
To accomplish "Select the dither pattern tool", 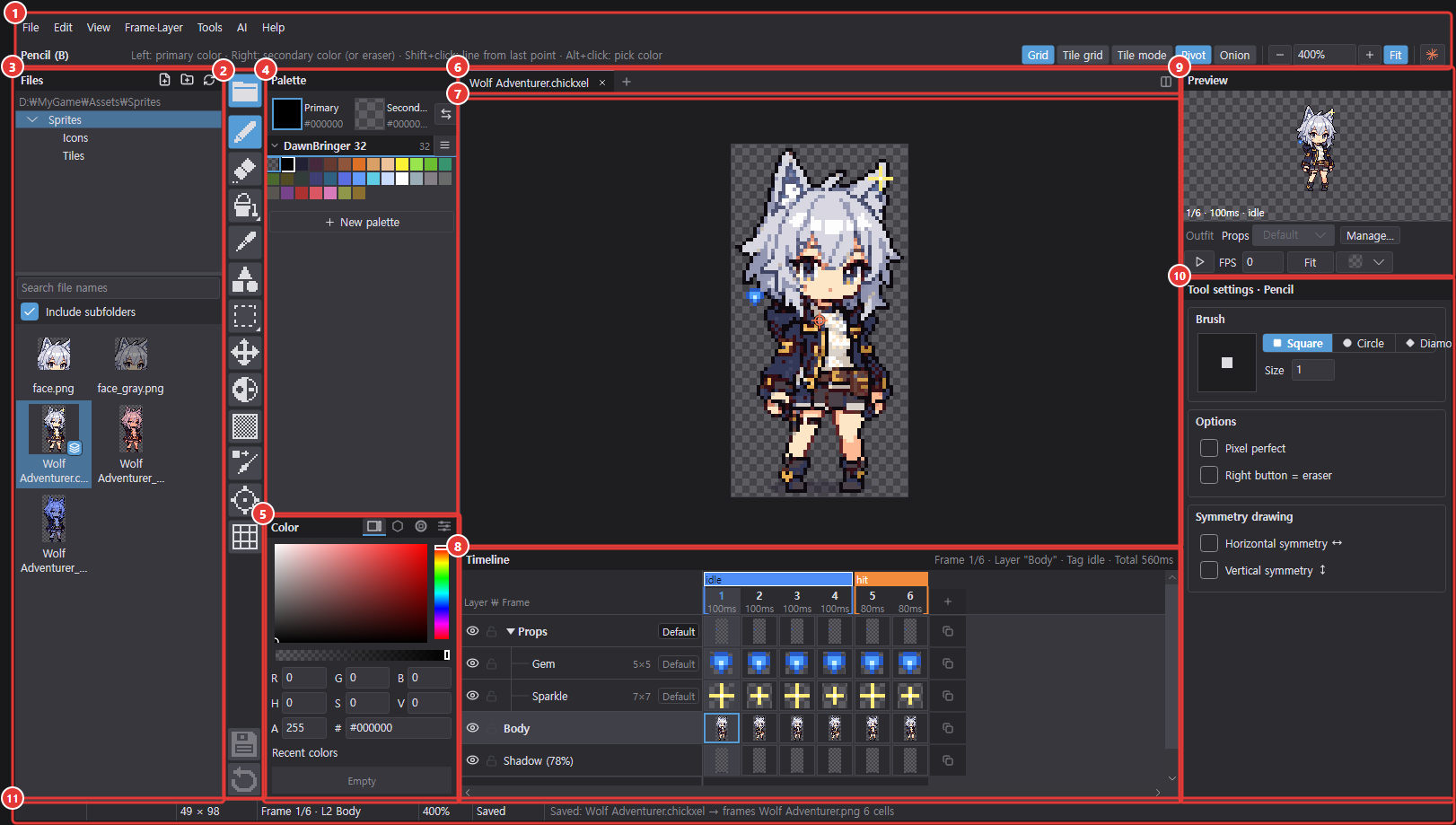I will [245, 426].
